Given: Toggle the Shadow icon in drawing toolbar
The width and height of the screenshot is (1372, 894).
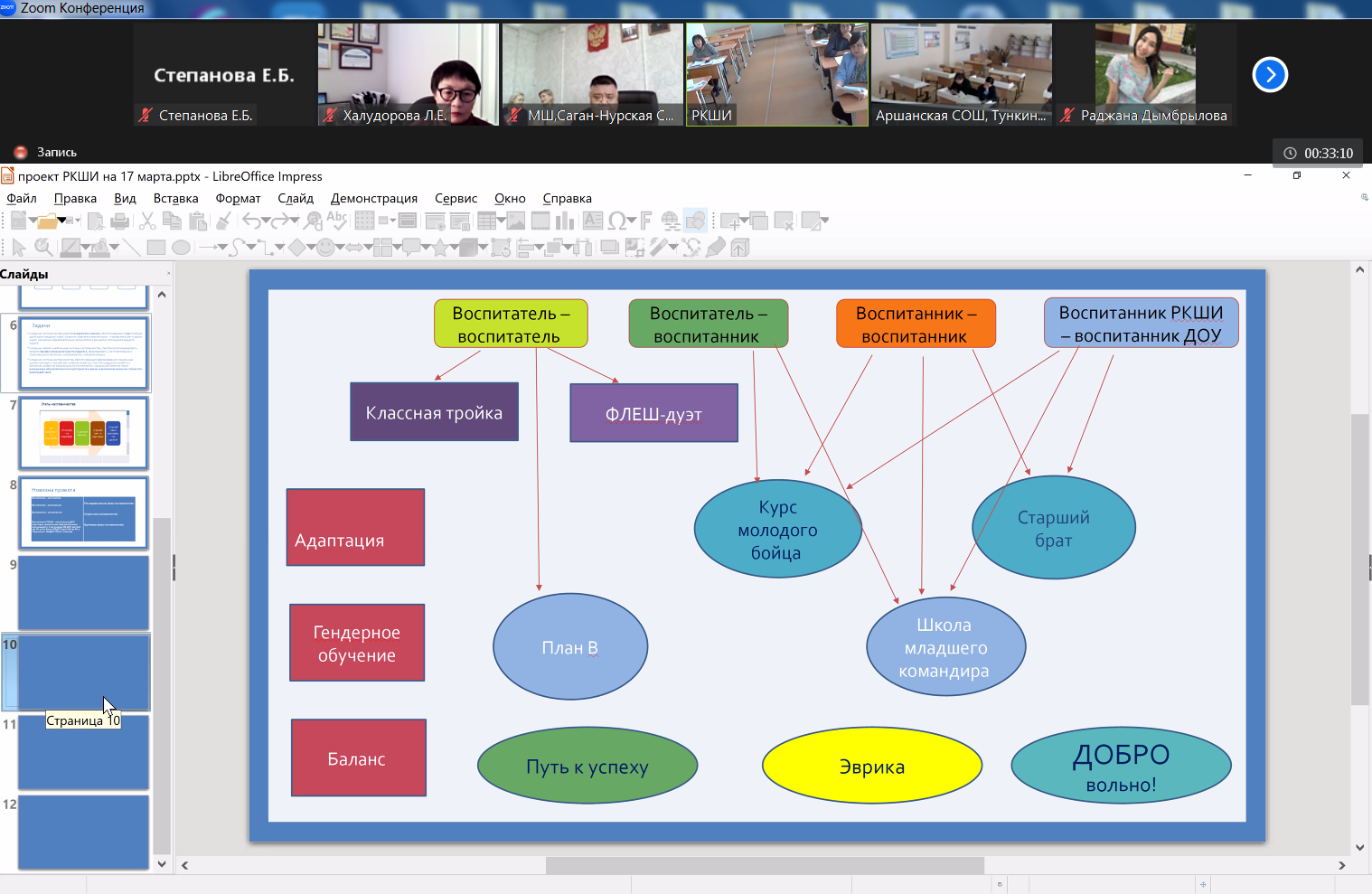Looking at the screenshot, I should [x=610, y=248].
